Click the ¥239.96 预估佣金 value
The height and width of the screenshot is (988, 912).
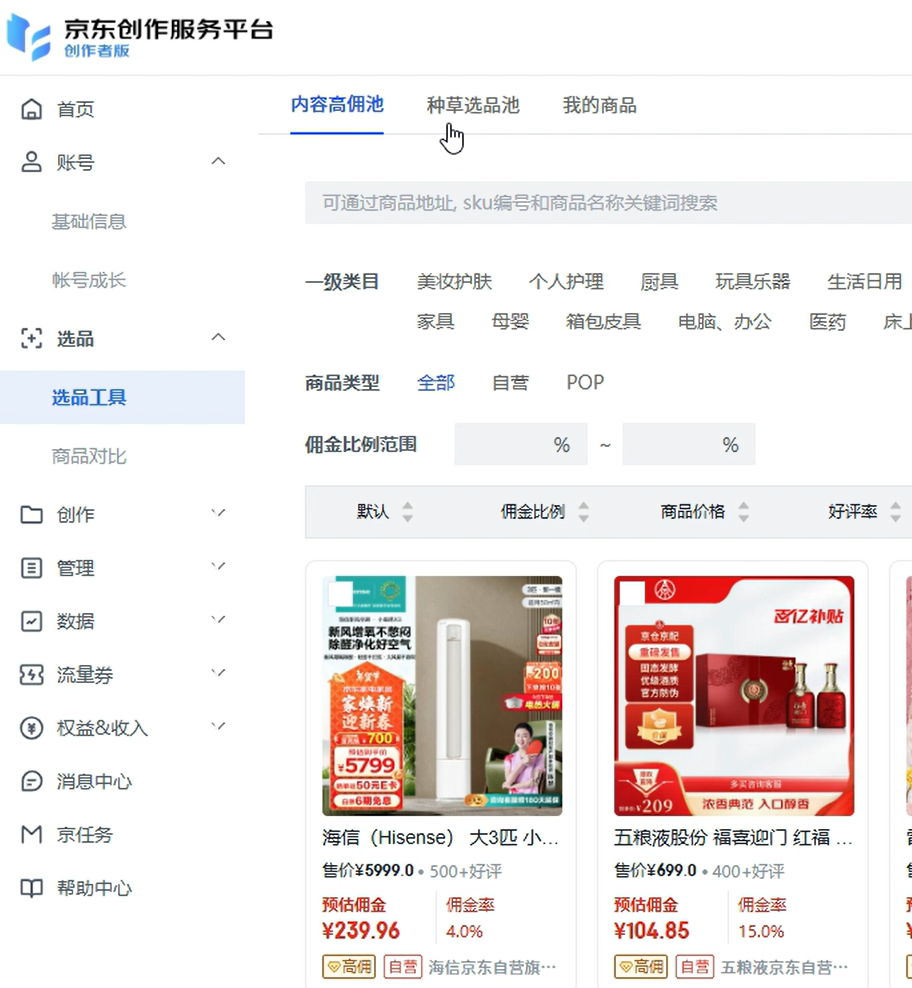click(361, 931)
